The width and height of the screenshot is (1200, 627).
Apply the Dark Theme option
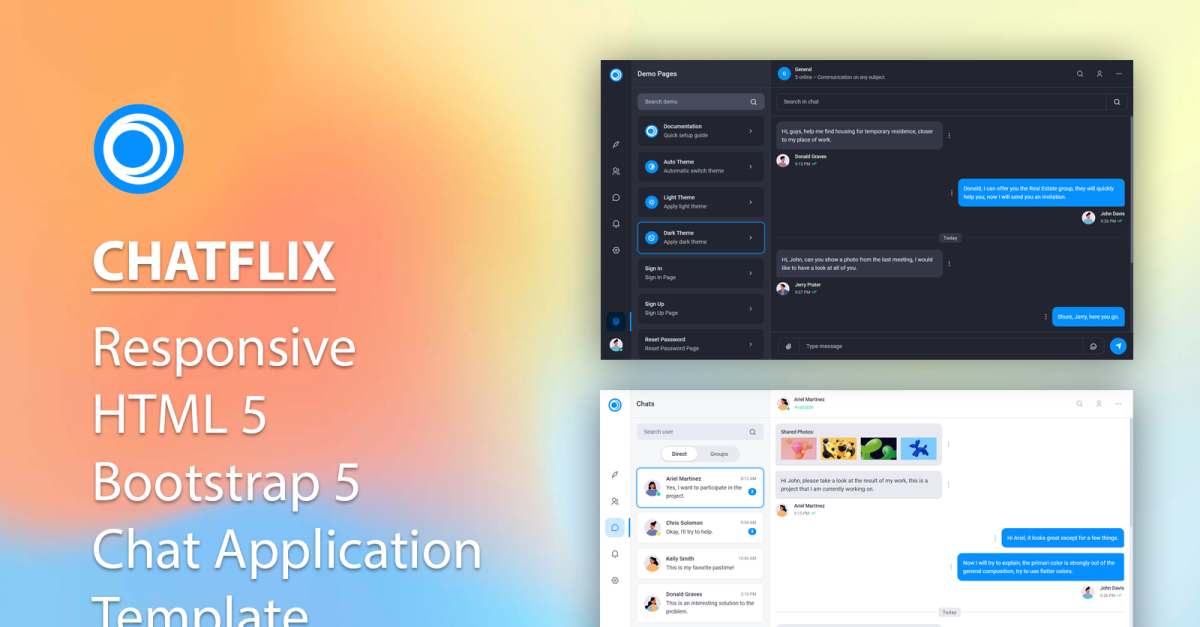[x=700, y=238]
